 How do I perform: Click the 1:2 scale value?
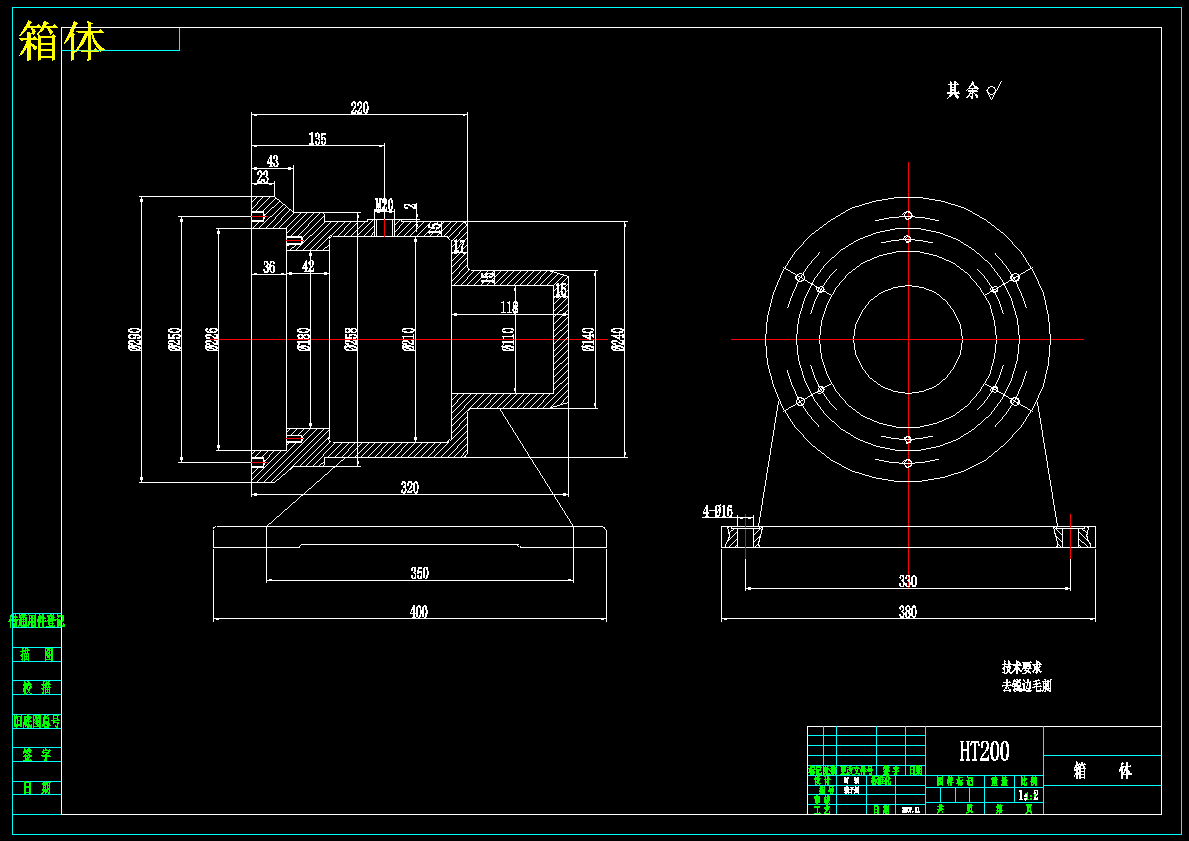point(1029,795)
